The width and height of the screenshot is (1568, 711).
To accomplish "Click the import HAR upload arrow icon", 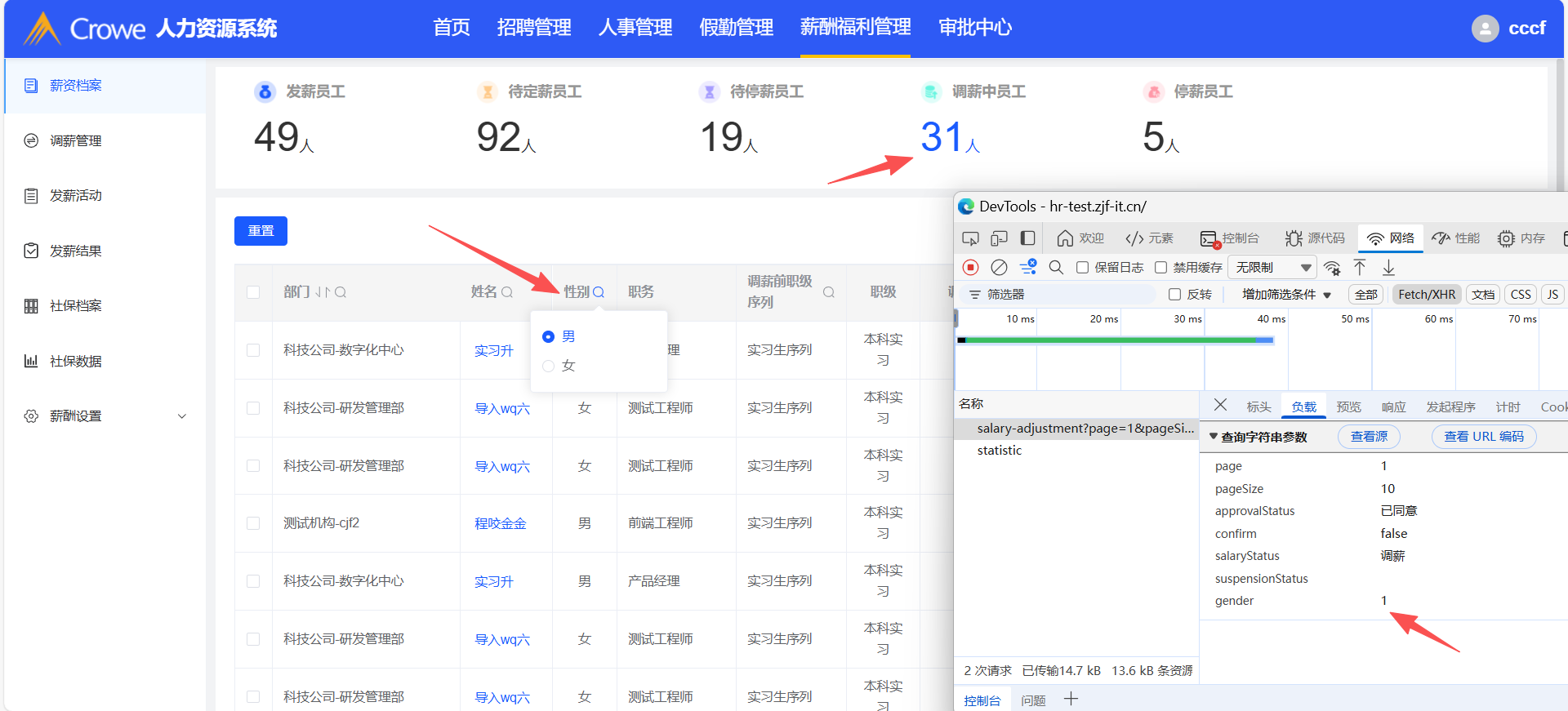I will click(1360, 268).
